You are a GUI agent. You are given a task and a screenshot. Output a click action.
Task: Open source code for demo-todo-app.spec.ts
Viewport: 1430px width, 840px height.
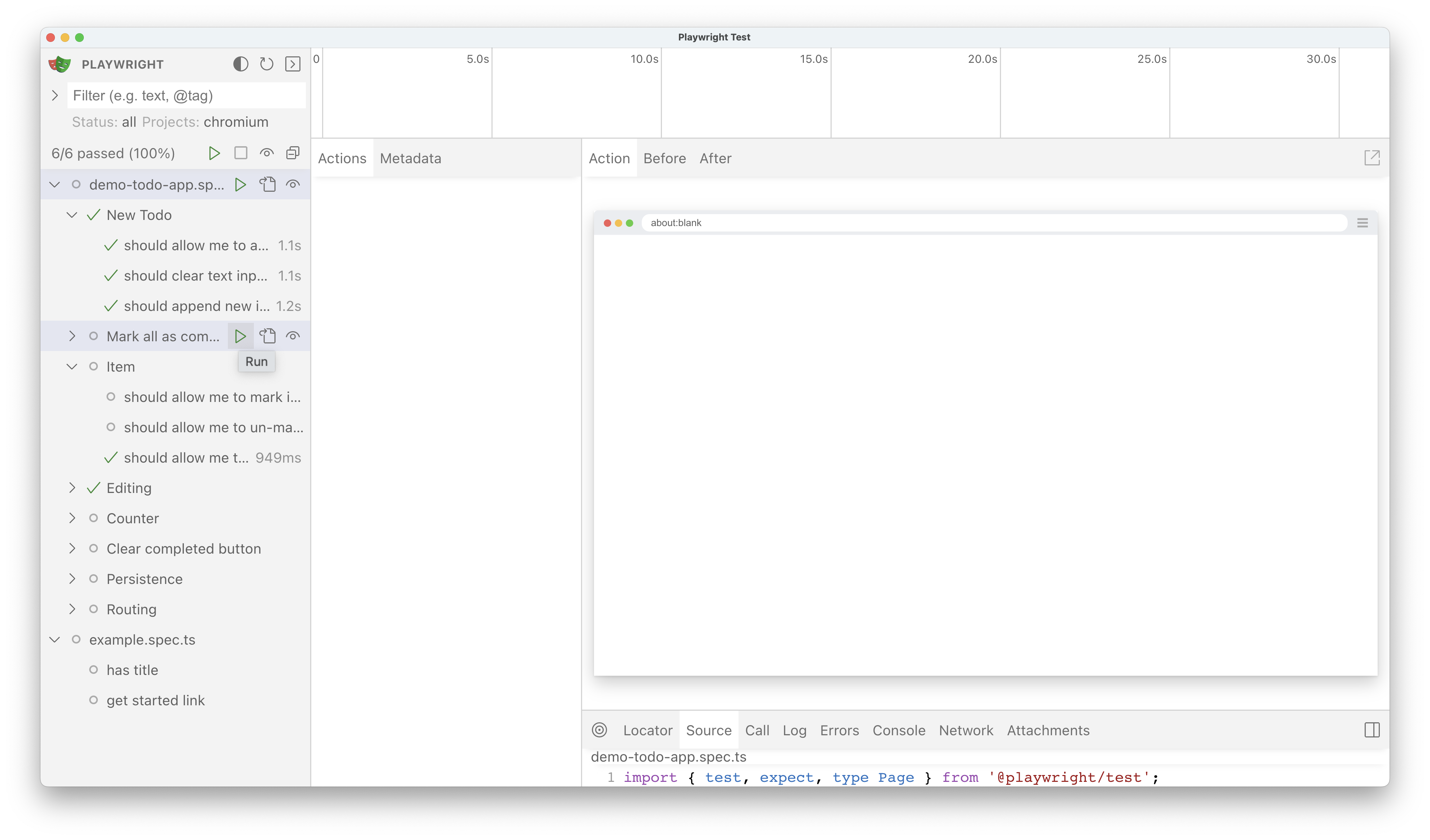tap(267, 184)
